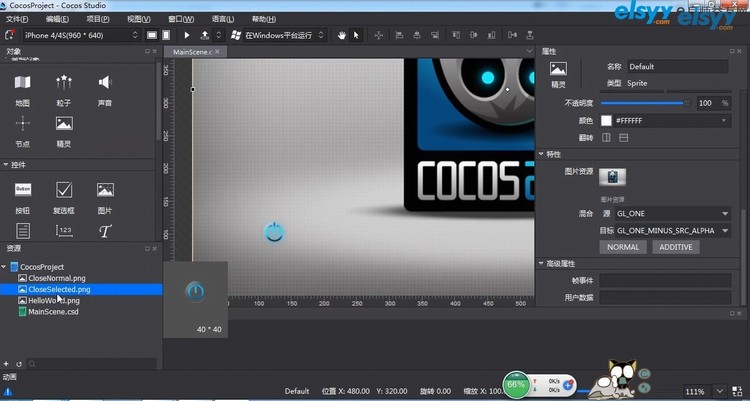Toggle horizontal flip for the sprite
The height and width of the screenshot is (401, 750).
[x=606, y=137]
